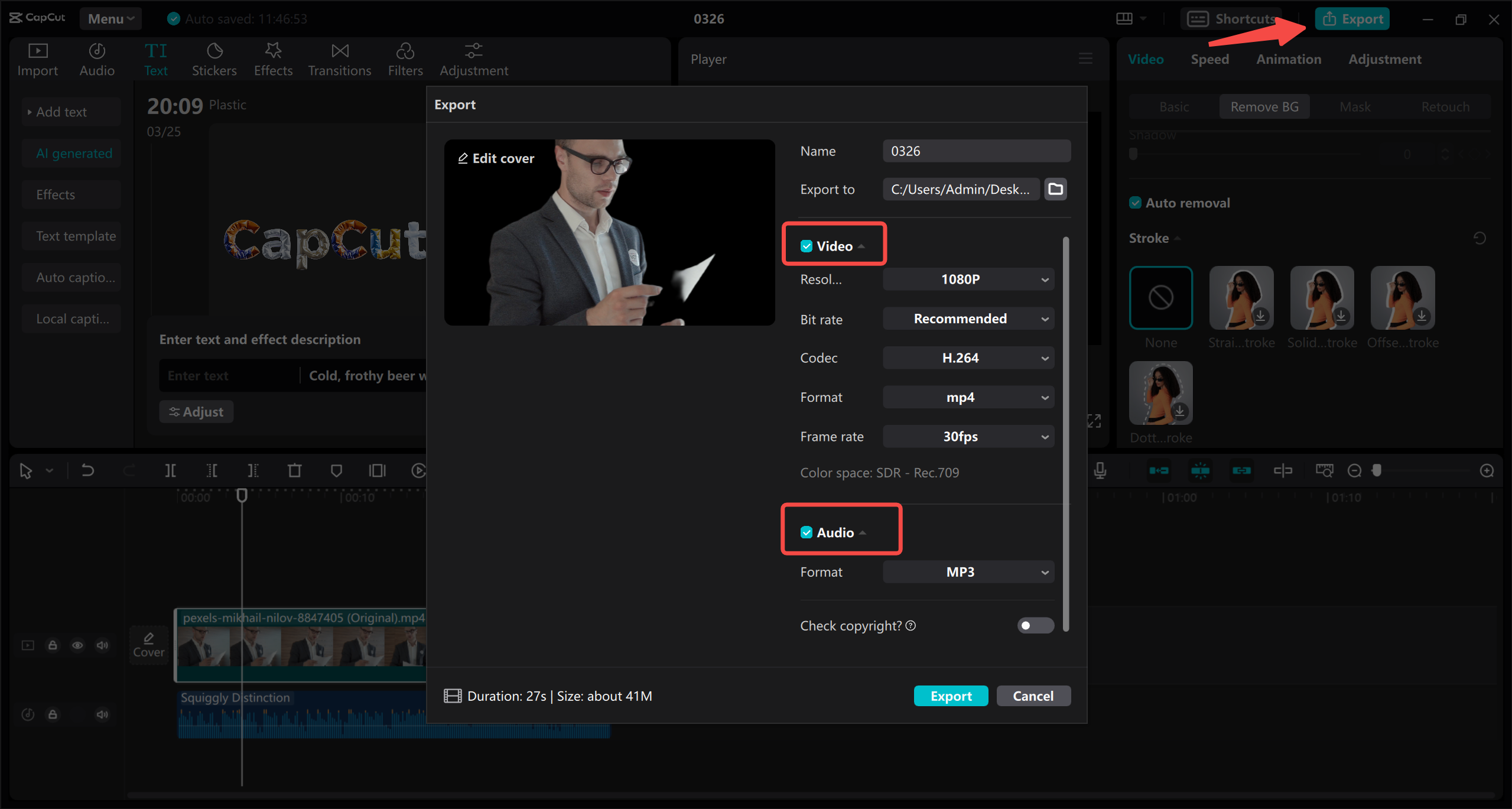Uncheck the Video export checkbox
This screenshot has width=1512, height=809.
point(807,245)
